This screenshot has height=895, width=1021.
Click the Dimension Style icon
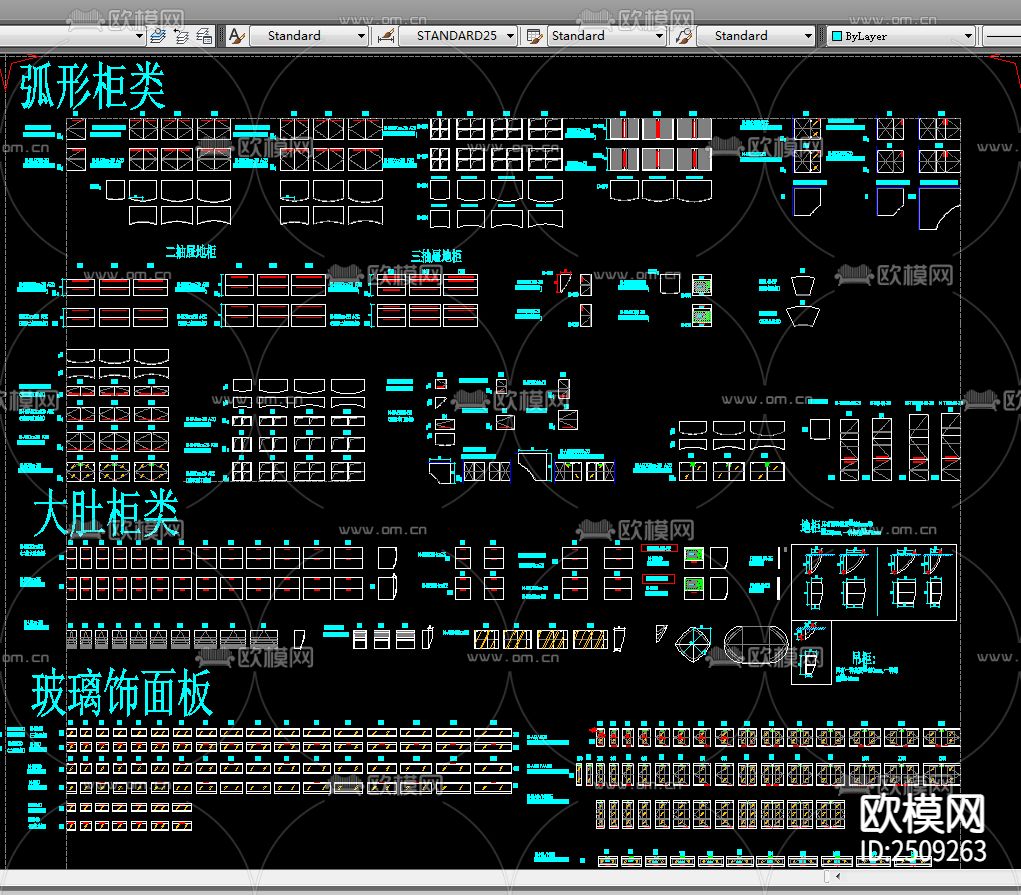385,36
